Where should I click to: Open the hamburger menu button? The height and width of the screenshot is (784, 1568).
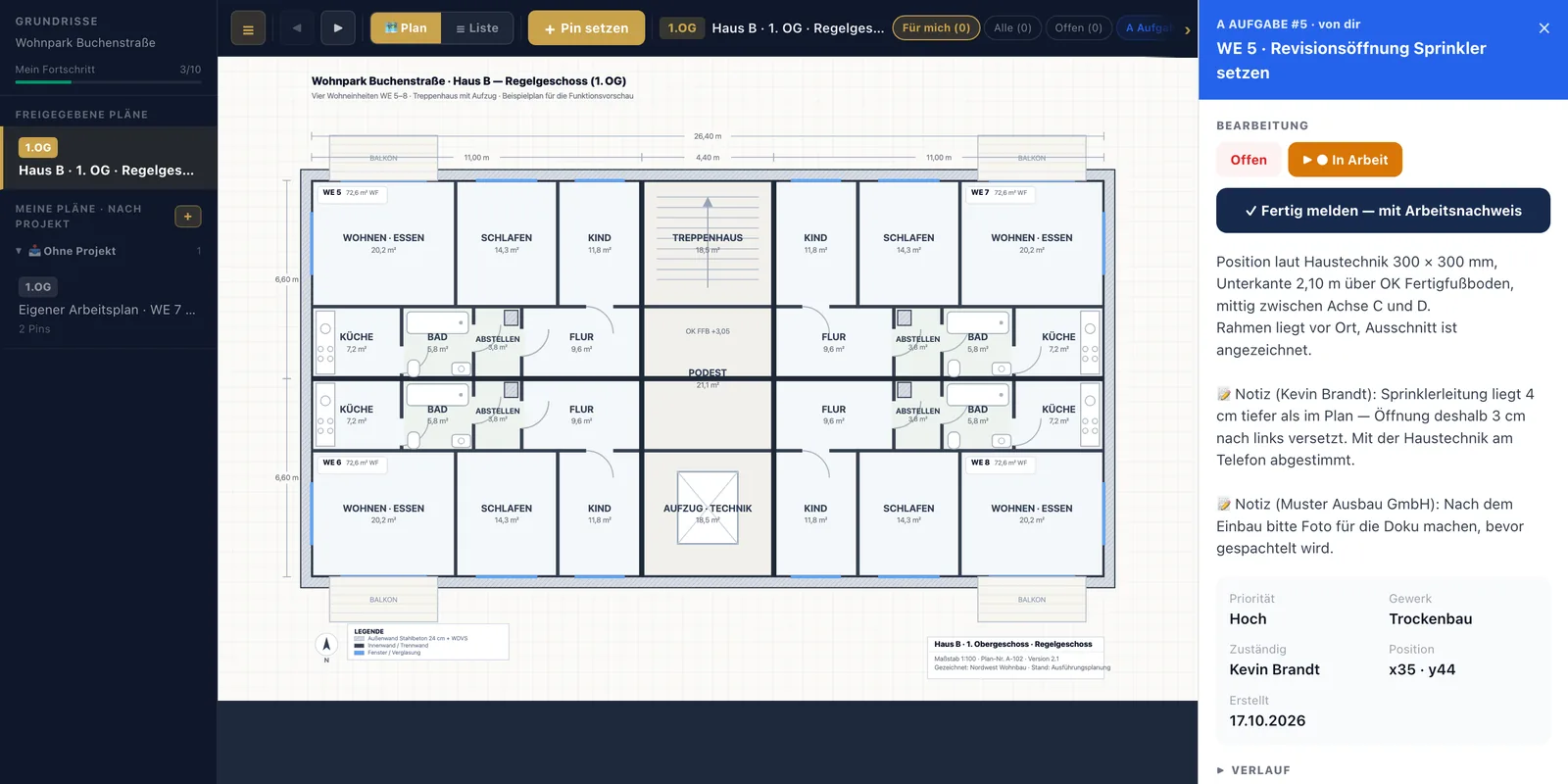[x=248, y=28]
